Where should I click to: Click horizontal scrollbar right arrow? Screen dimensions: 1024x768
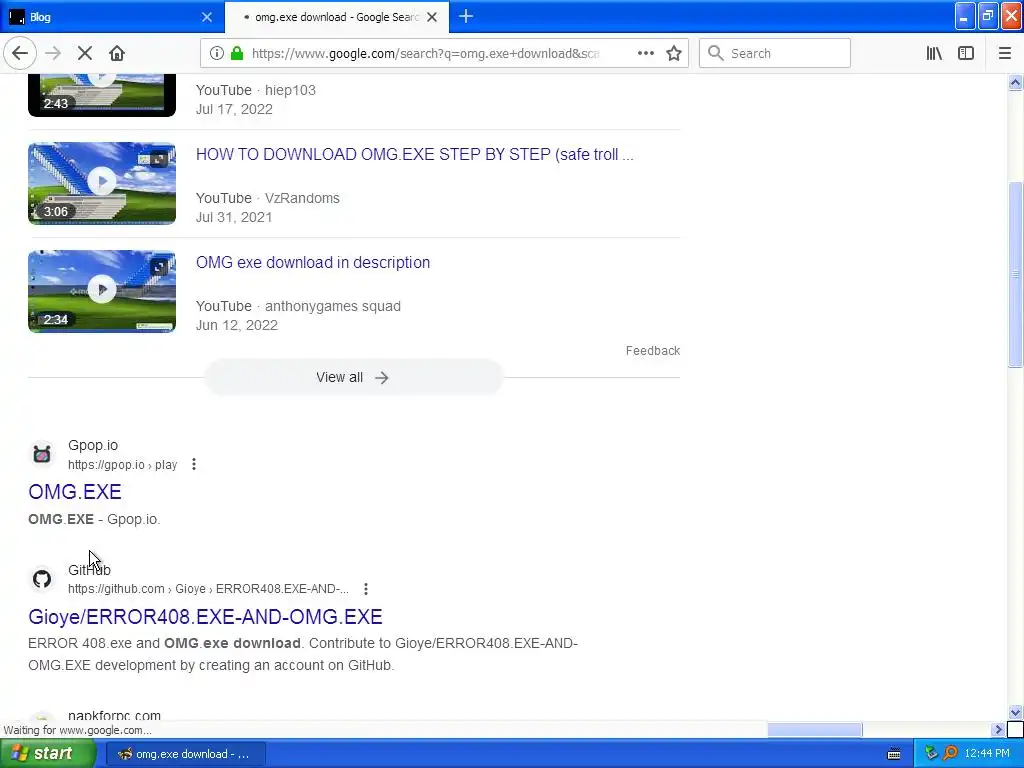999,729
